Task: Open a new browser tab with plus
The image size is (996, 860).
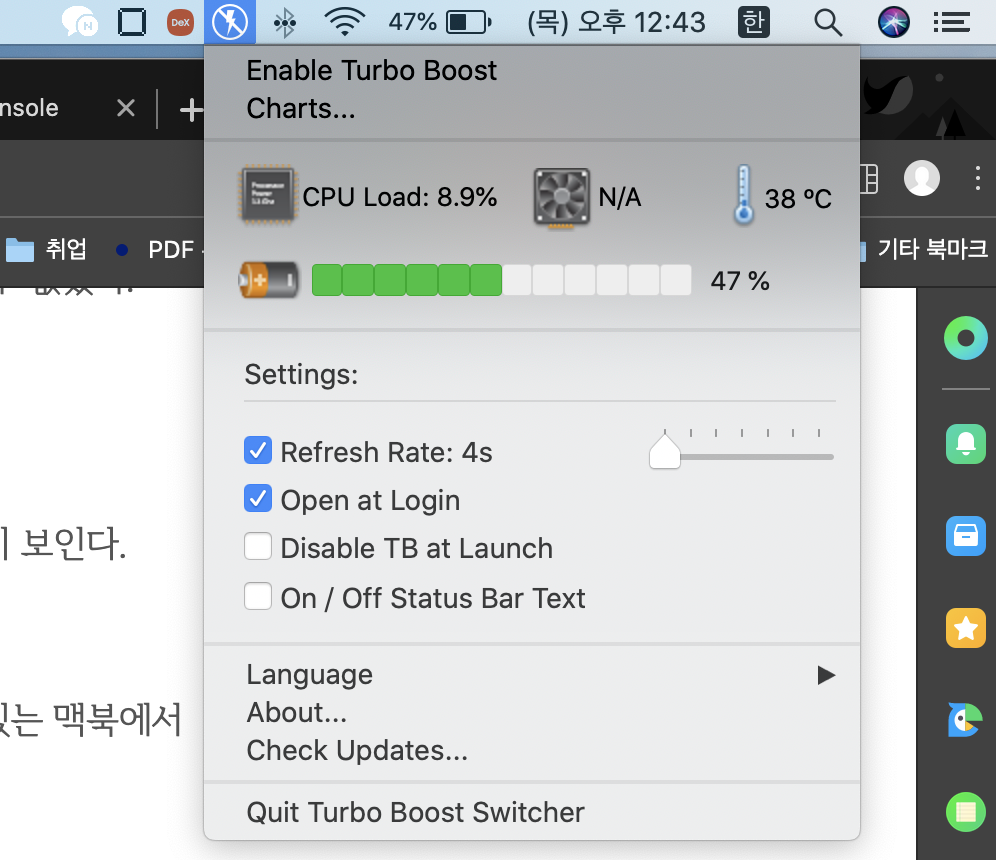Action: tap(191, 110)
